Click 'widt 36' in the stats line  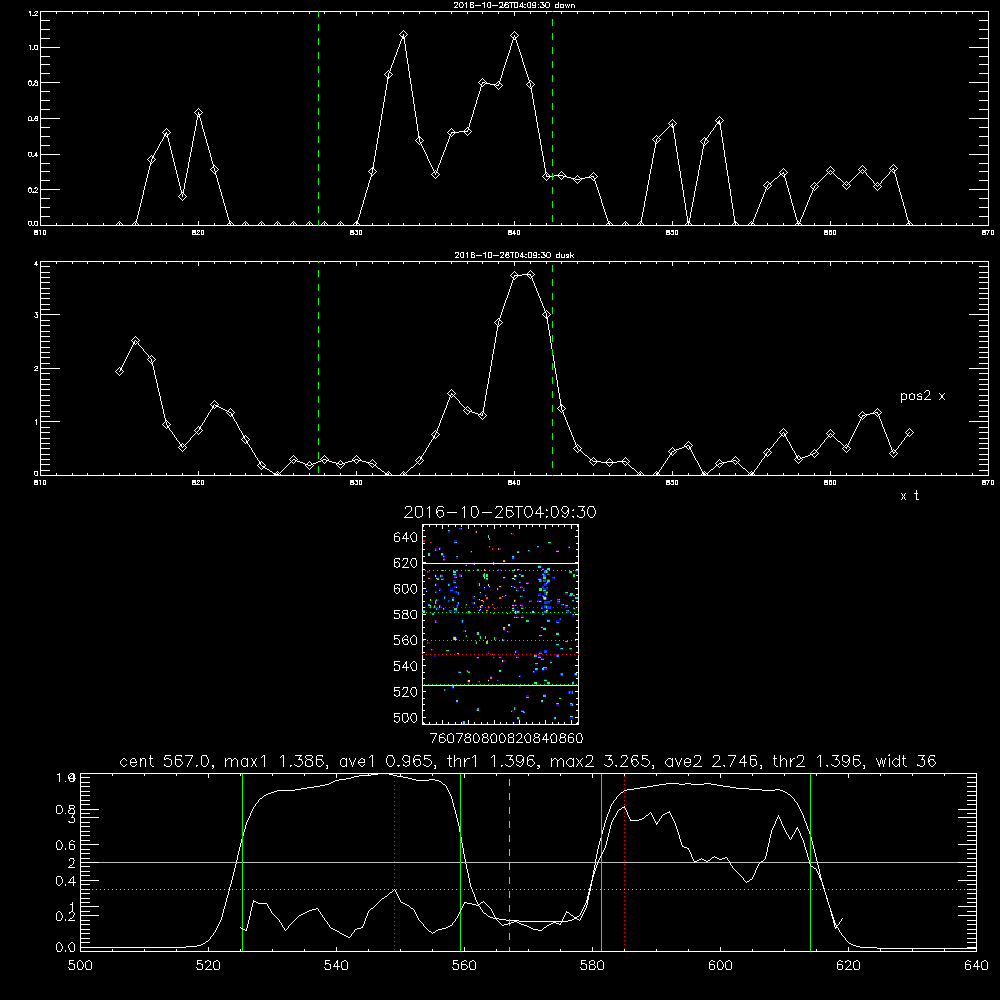click(x=906, y=761)
